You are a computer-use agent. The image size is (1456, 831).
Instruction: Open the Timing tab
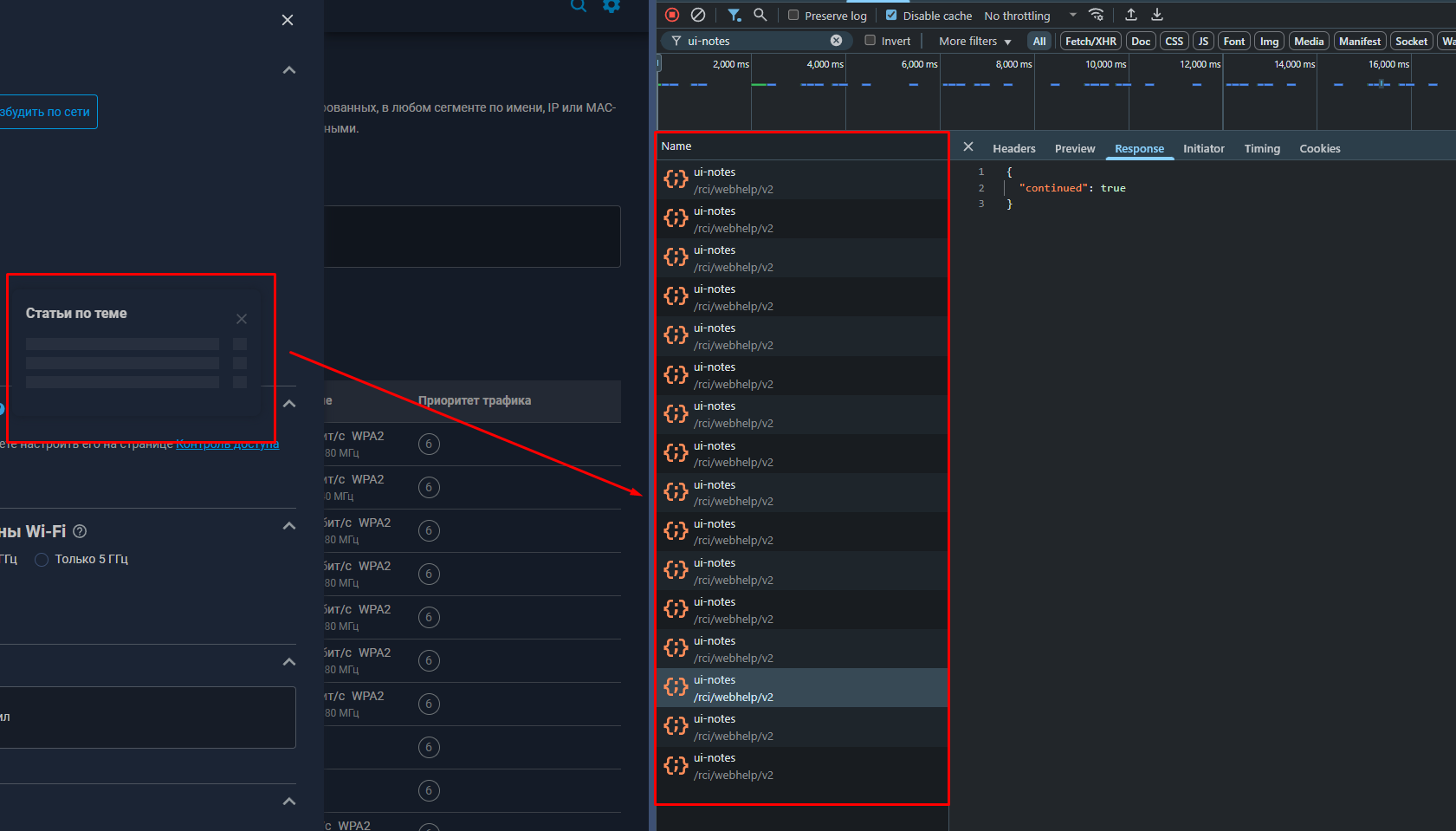1262,148
